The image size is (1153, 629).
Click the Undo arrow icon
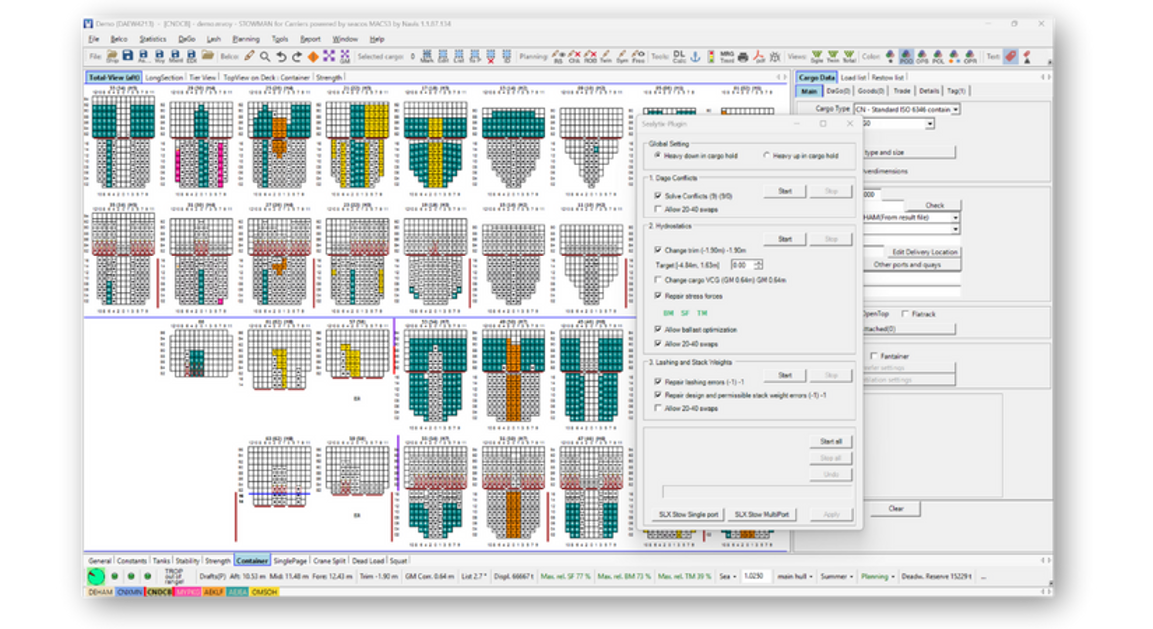281,57
